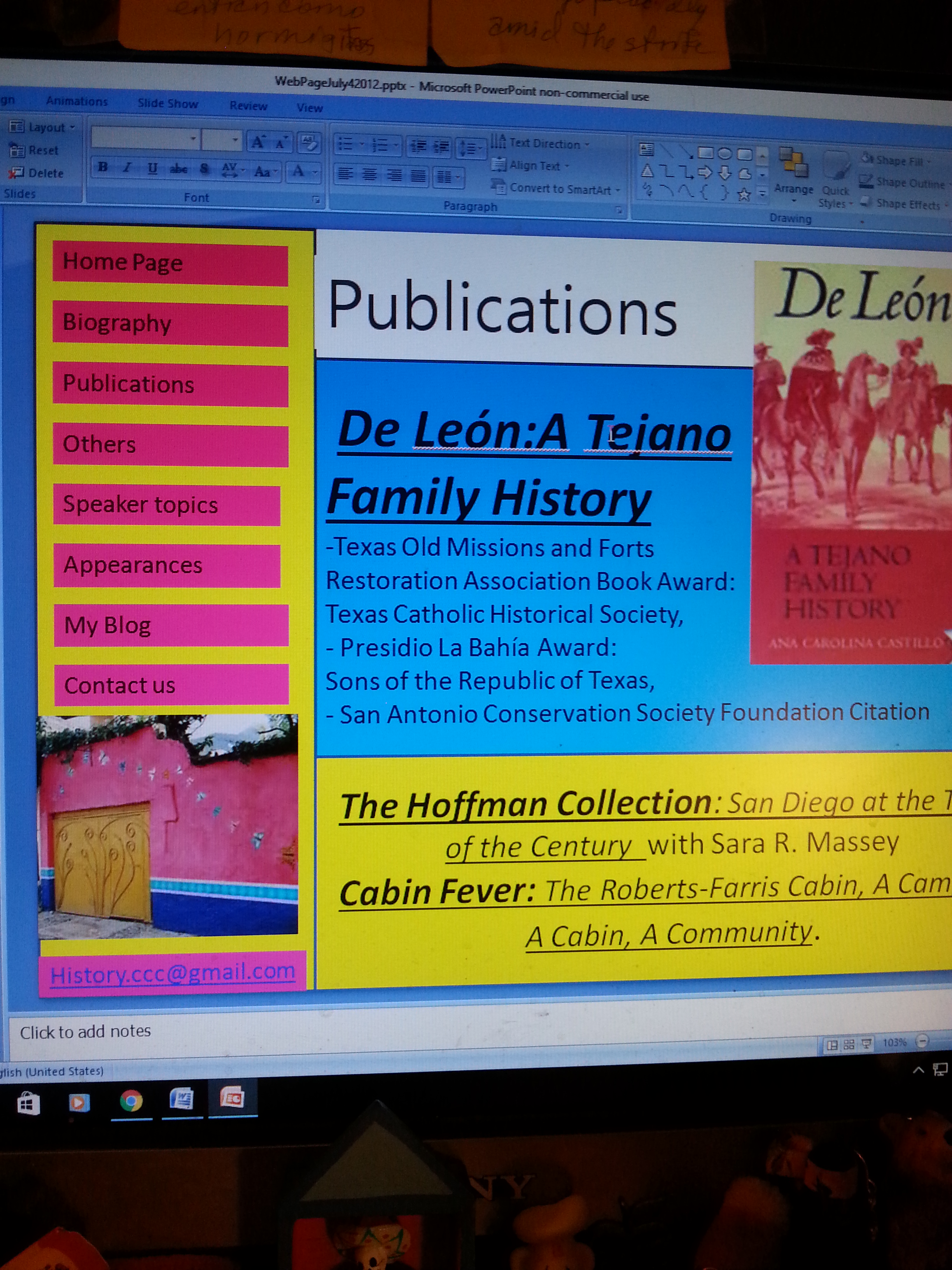Select the Line shape tool
This screenshot has width=952, height=1270.
[x=666, y=151]
